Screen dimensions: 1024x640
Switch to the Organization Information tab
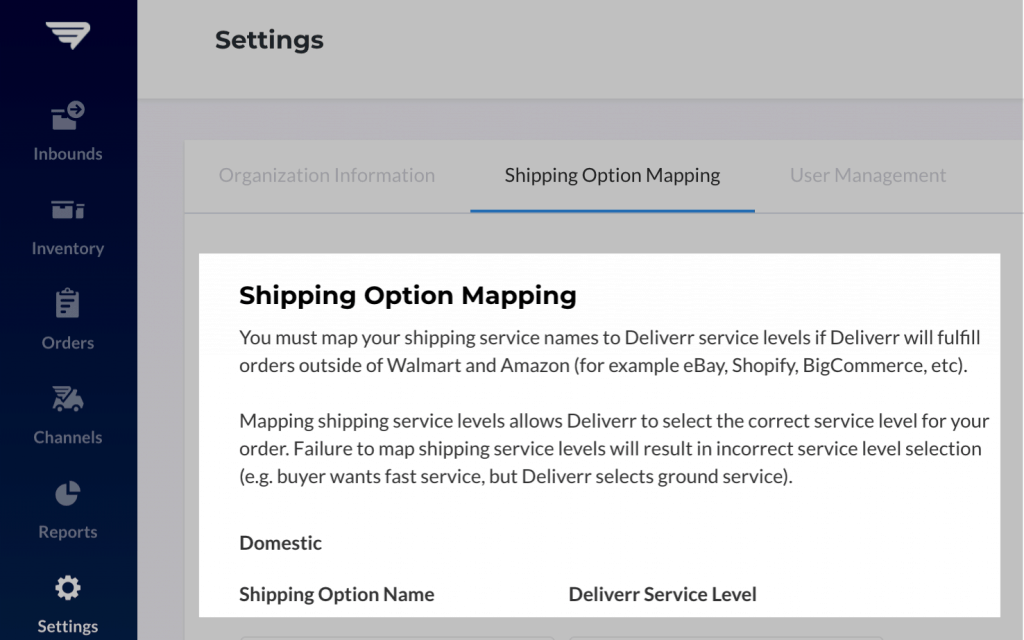click(x=326, y=175)
